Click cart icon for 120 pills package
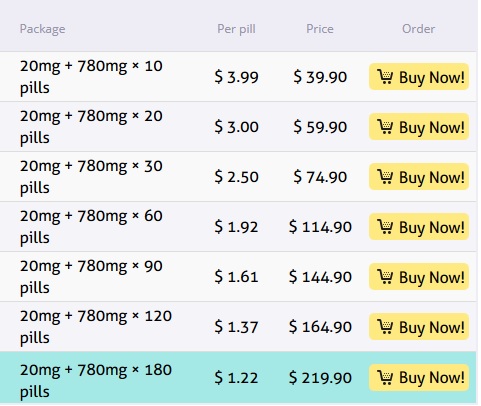 [385, 327]
